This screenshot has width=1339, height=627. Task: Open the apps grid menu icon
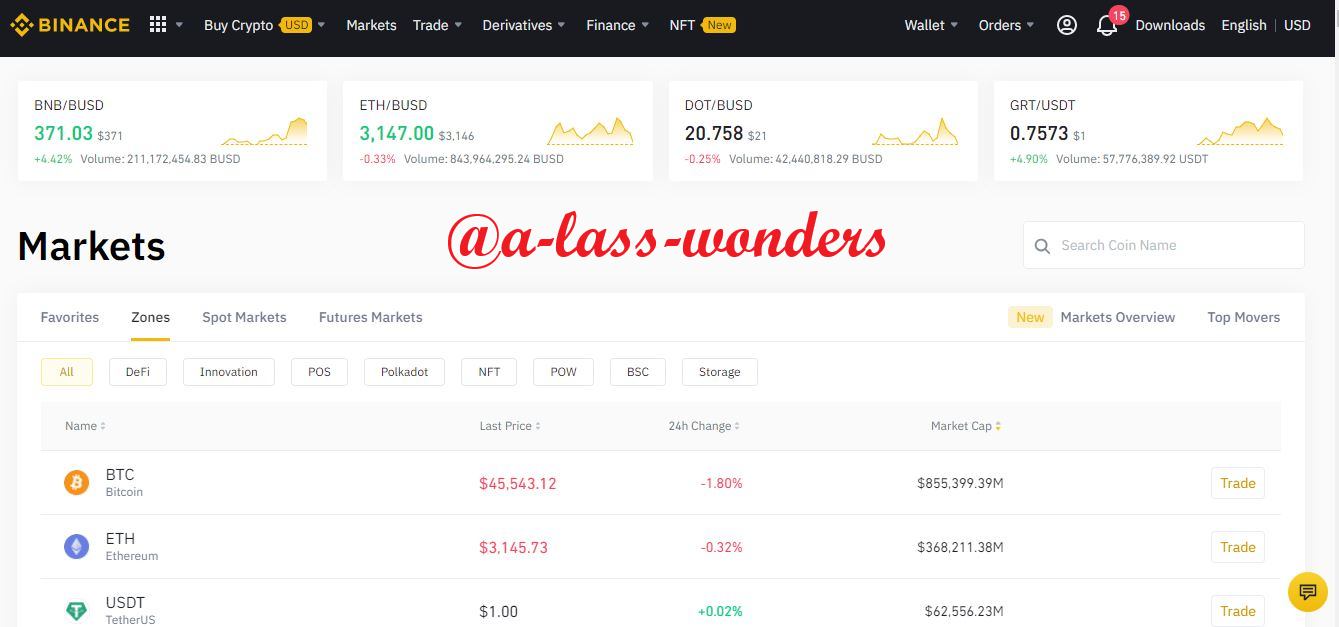click(158, 25)
